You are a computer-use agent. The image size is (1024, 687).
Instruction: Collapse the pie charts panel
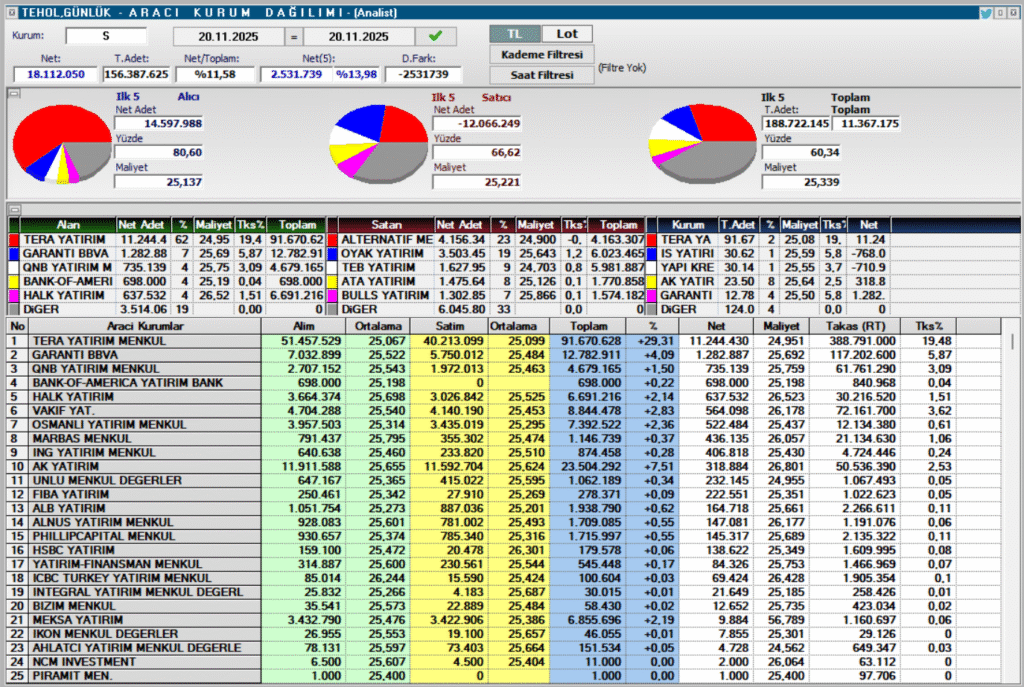tap(14, 93)
